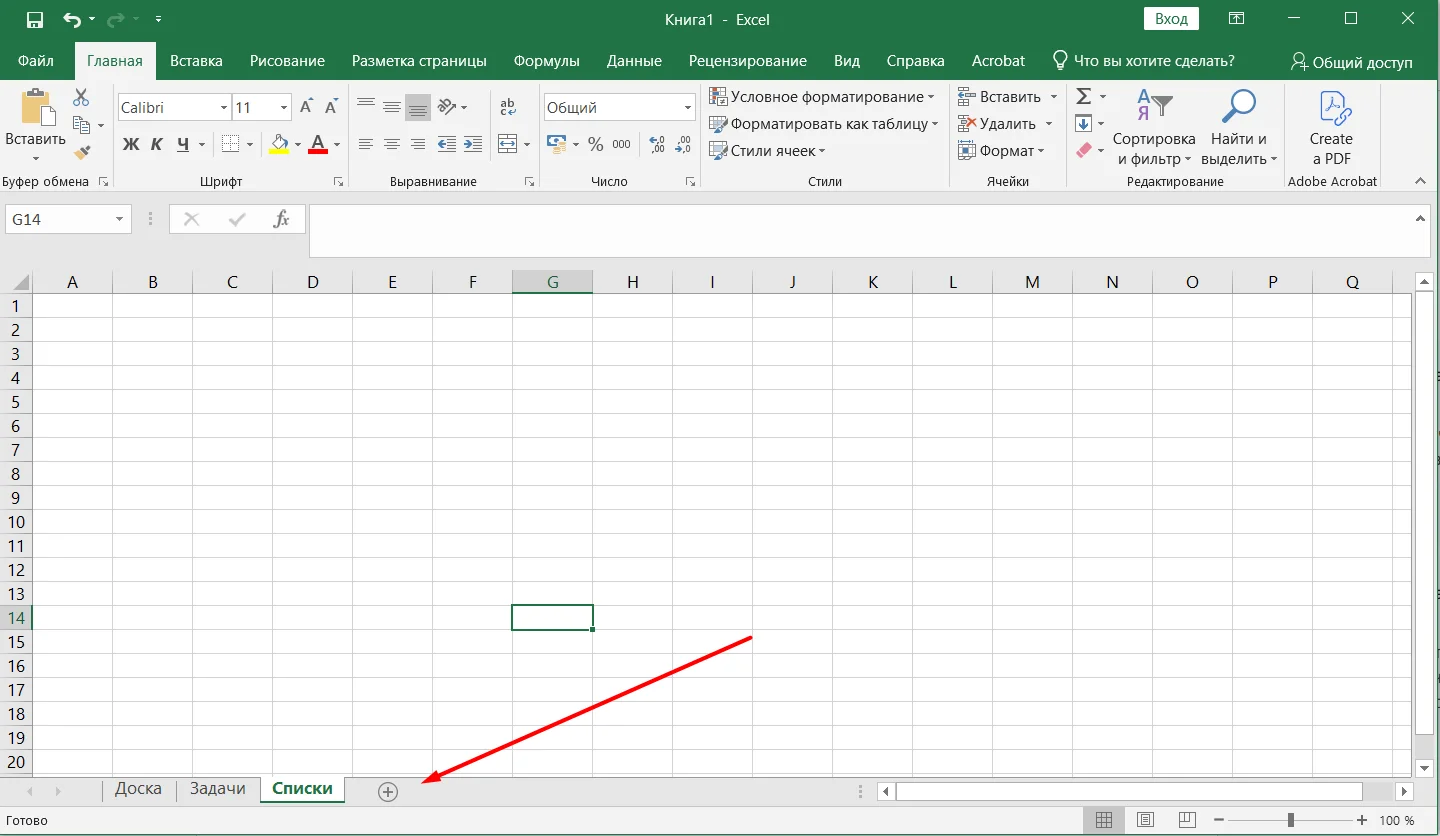Click the zoom slider in status bar

[1291, 821]
